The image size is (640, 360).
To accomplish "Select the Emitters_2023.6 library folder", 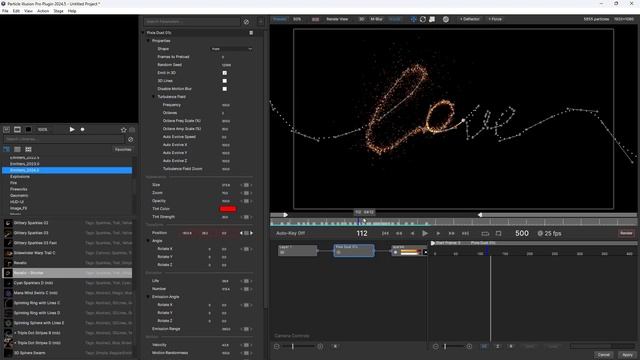I will [x=25, y=164].
